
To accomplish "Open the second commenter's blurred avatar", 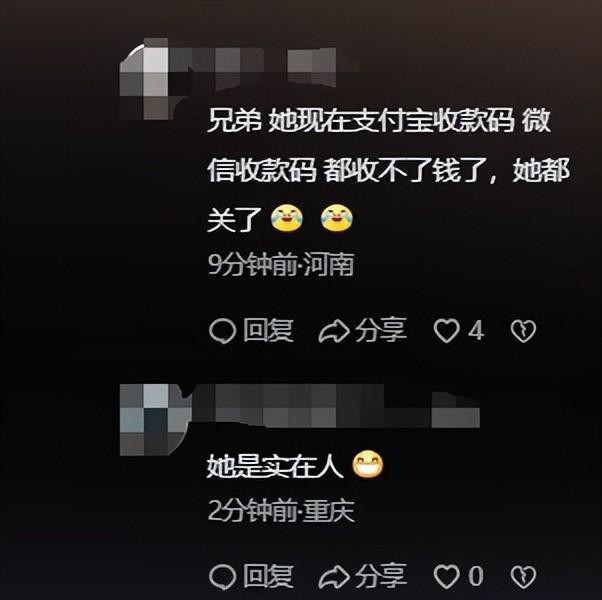I will pyautogui.click(x=155, y=420).
